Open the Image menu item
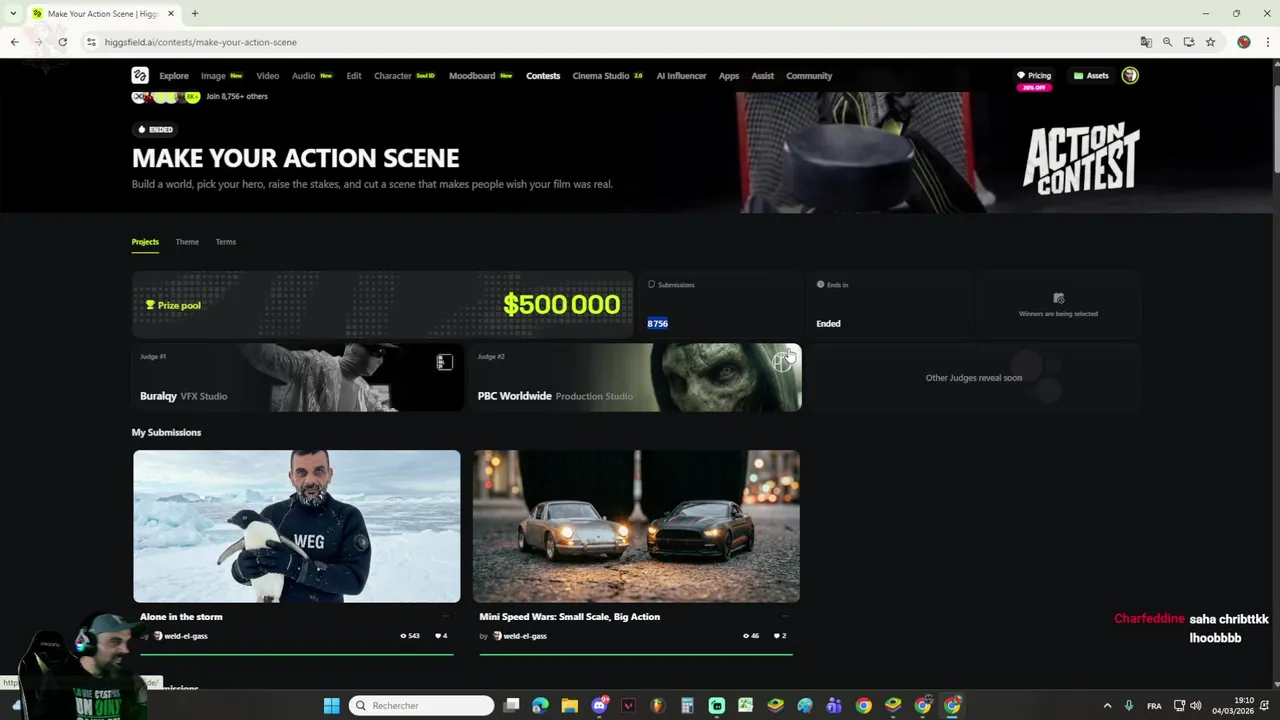The width and height of the screenshot is (1280, 720). tap(213, 76)
